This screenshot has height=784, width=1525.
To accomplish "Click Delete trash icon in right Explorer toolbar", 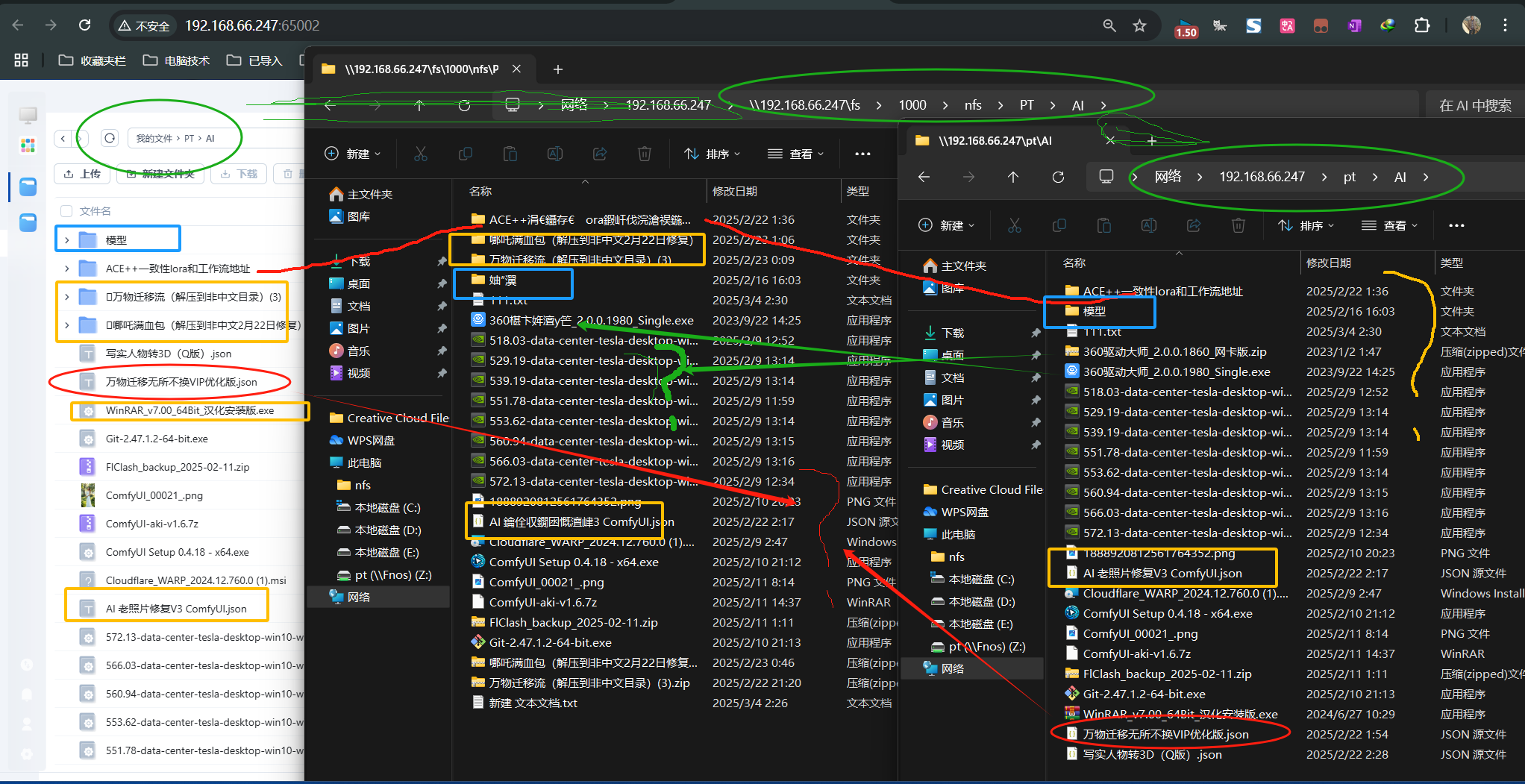I will (1239, 225).
